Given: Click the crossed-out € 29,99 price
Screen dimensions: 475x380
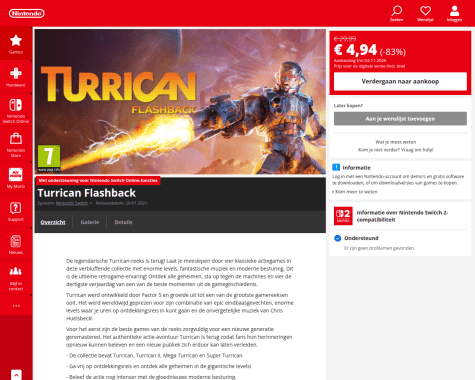Looking at the screenshot, I should [x=345, y=39].
